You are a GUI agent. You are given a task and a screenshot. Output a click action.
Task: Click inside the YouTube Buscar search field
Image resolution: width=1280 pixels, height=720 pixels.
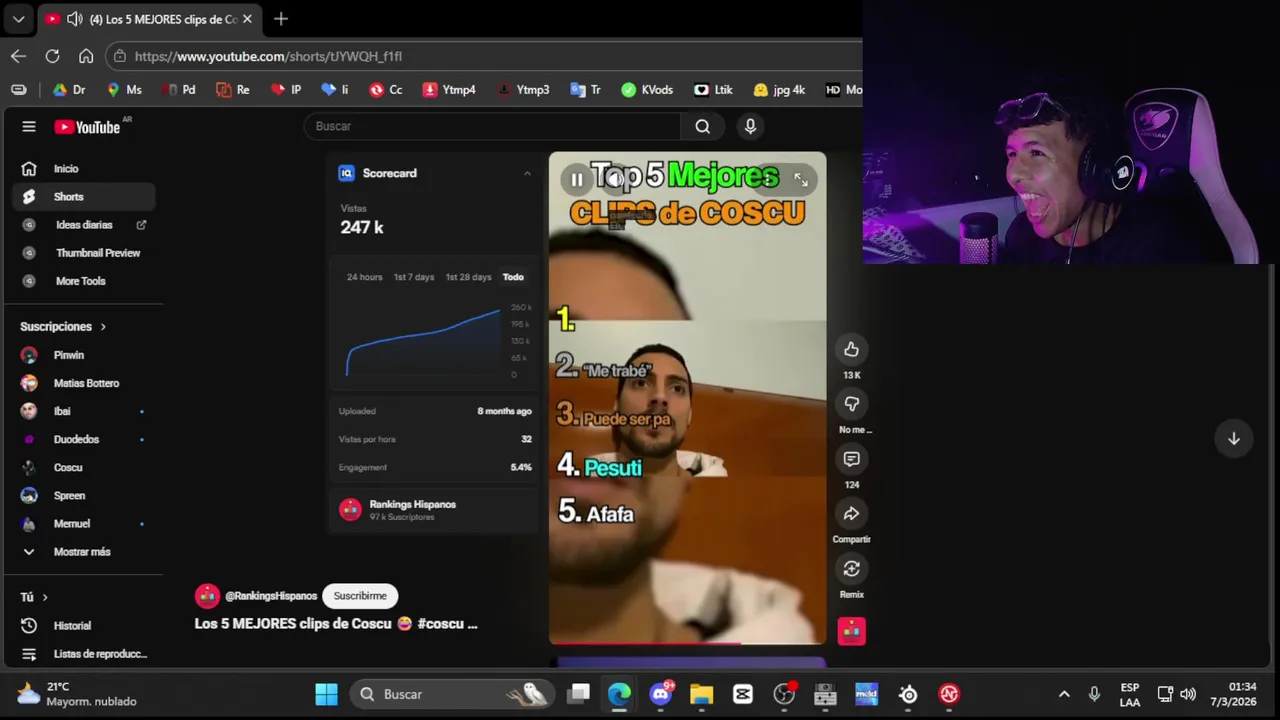pyautogui.click(x=493, y=126)
